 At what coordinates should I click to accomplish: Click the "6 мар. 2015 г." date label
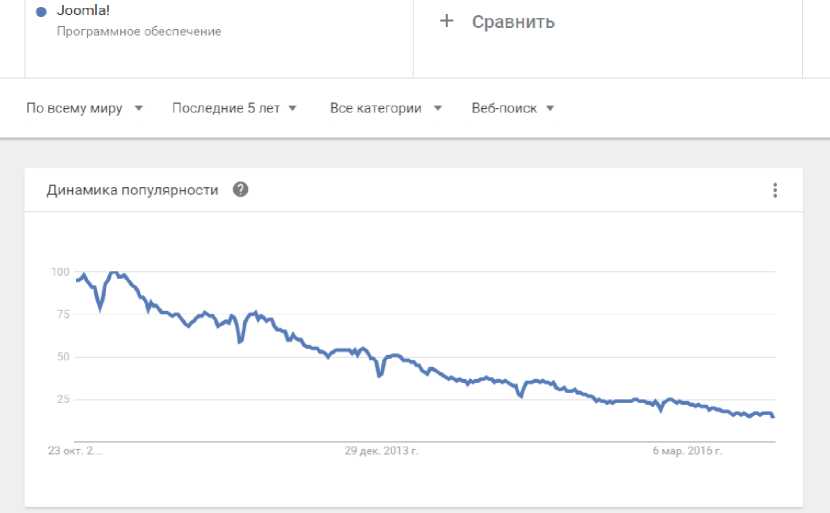[687, 451]
